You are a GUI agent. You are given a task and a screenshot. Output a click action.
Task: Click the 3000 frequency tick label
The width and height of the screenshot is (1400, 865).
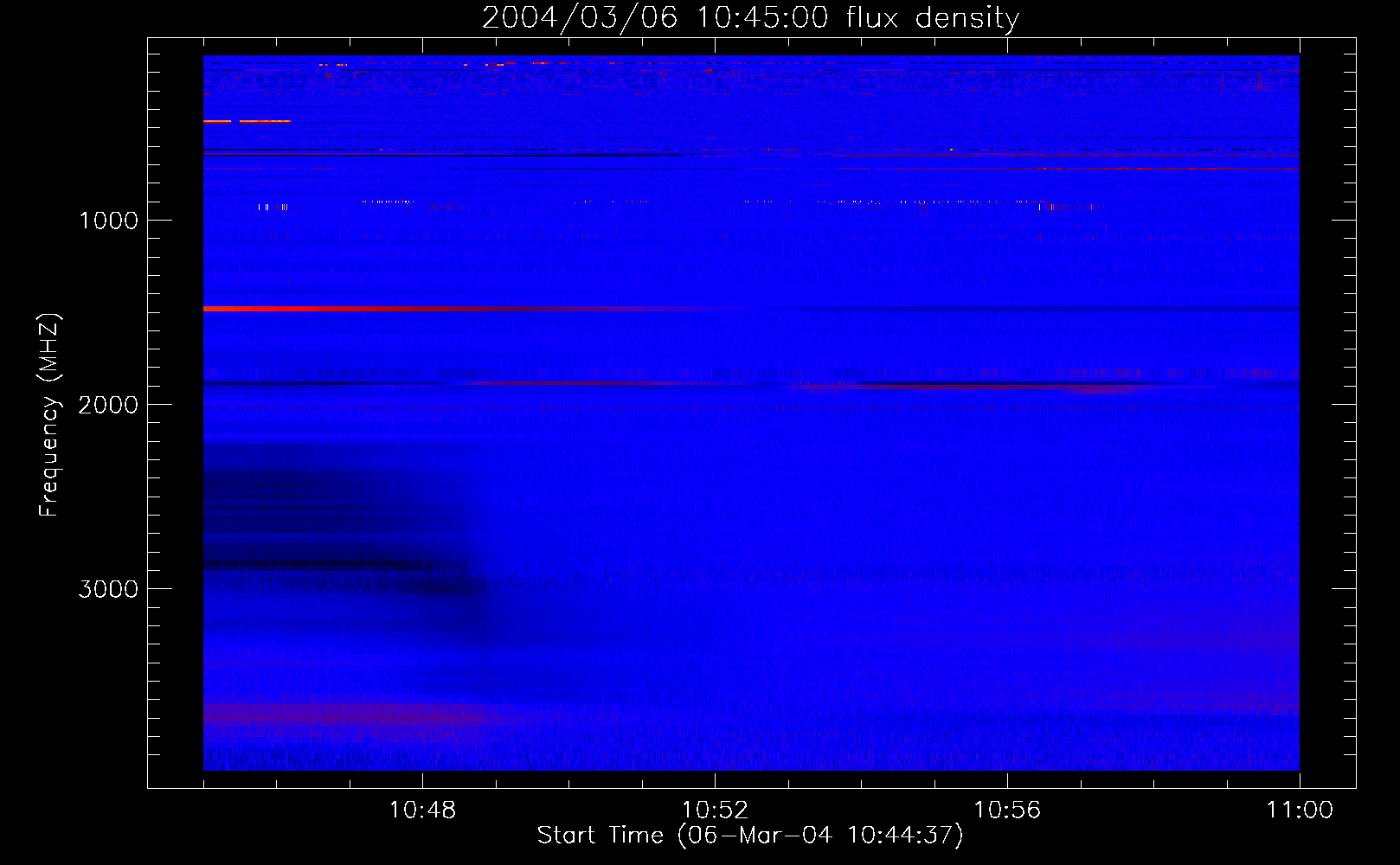(x=108, y=589)
